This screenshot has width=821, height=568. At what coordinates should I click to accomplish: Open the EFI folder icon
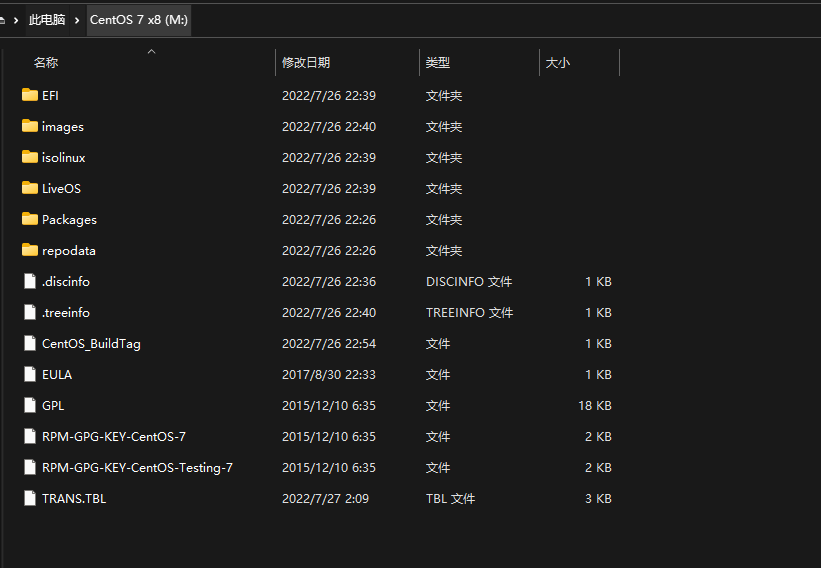point(30,95)
